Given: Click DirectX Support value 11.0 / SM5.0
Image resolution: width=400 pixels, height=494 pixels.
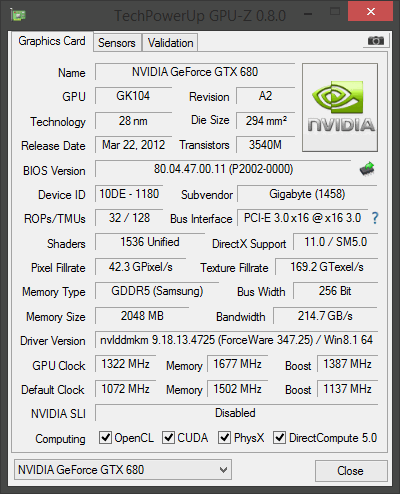Looking at the screenshot, I should point(335,242).
